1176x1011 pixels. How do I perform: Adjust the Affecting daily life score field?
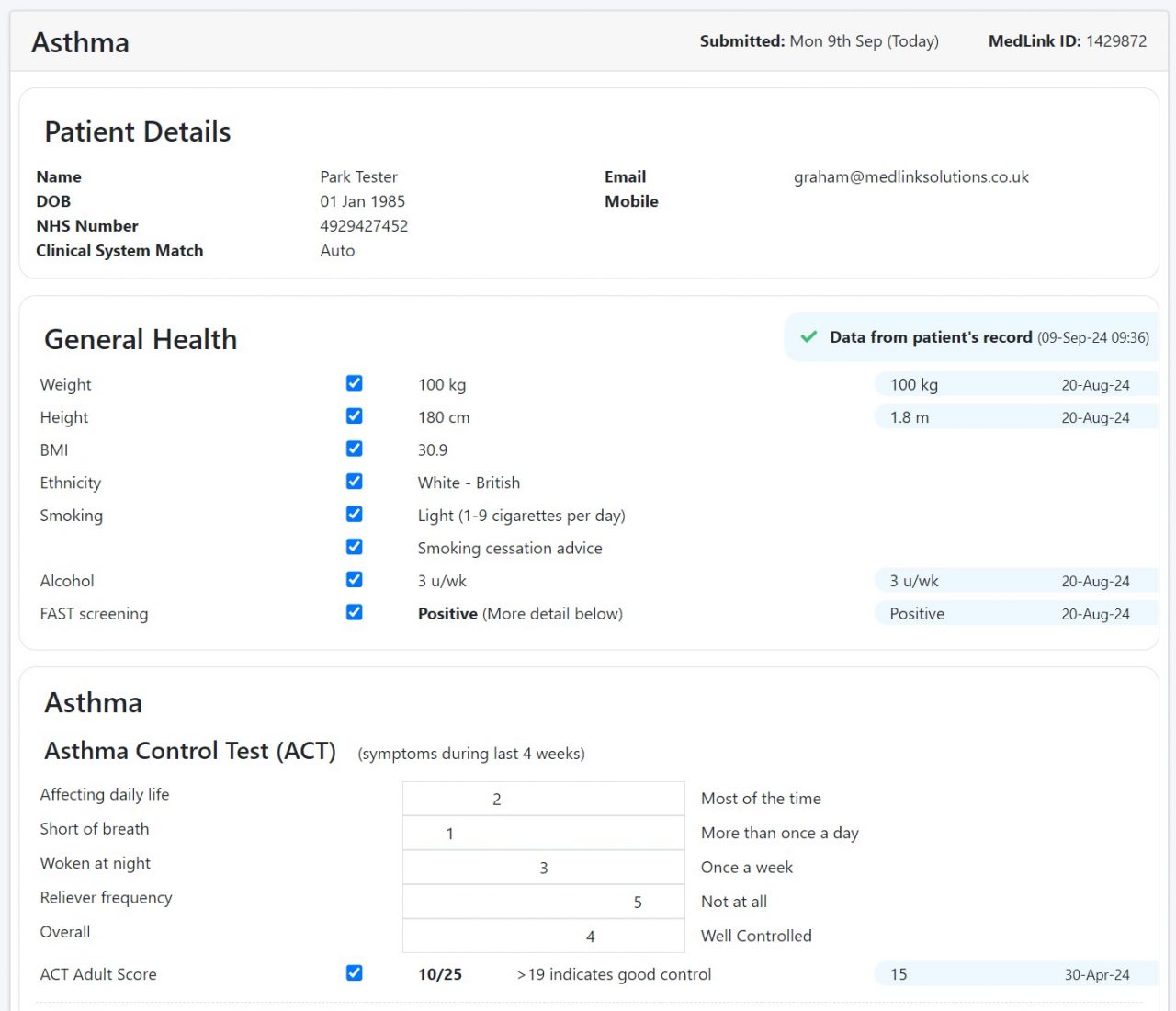(x=543, y=799)
